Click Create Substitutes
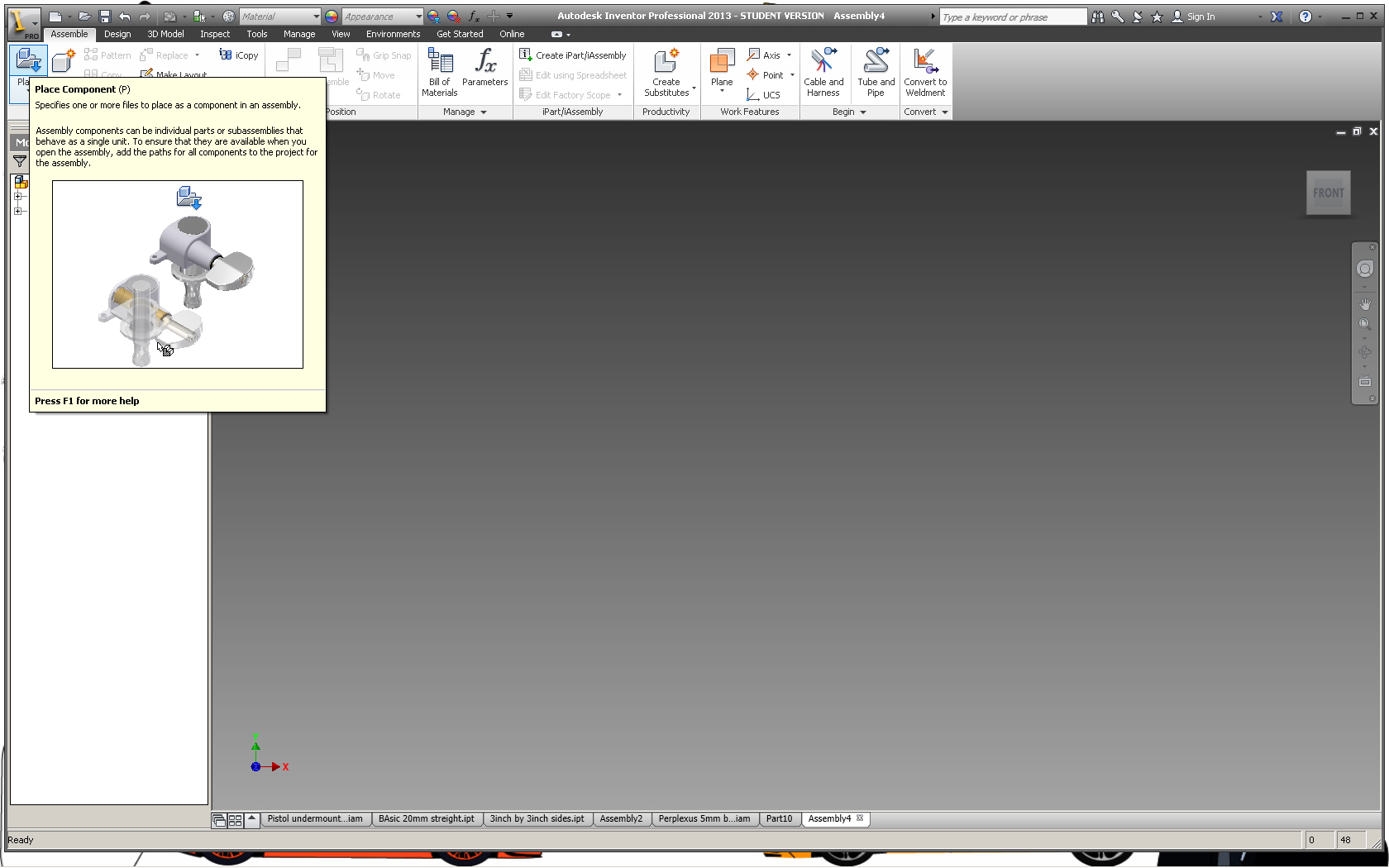This screenshot has height=868, width=1389. pyautogui.click(x=666, y=73)
